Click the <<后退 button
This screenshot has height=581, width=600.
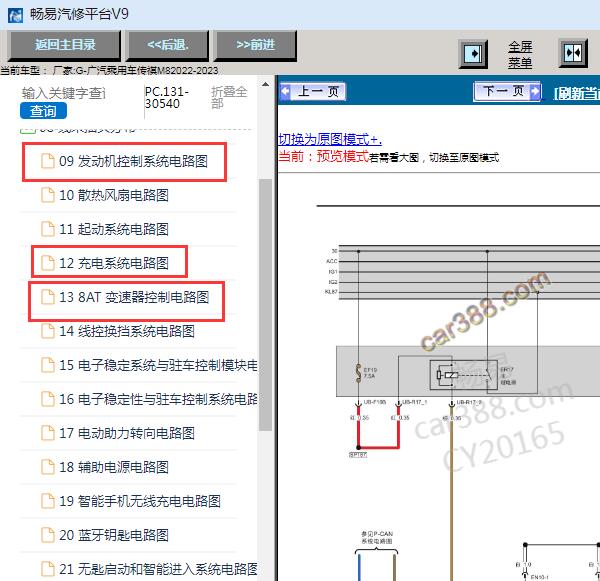168,45
